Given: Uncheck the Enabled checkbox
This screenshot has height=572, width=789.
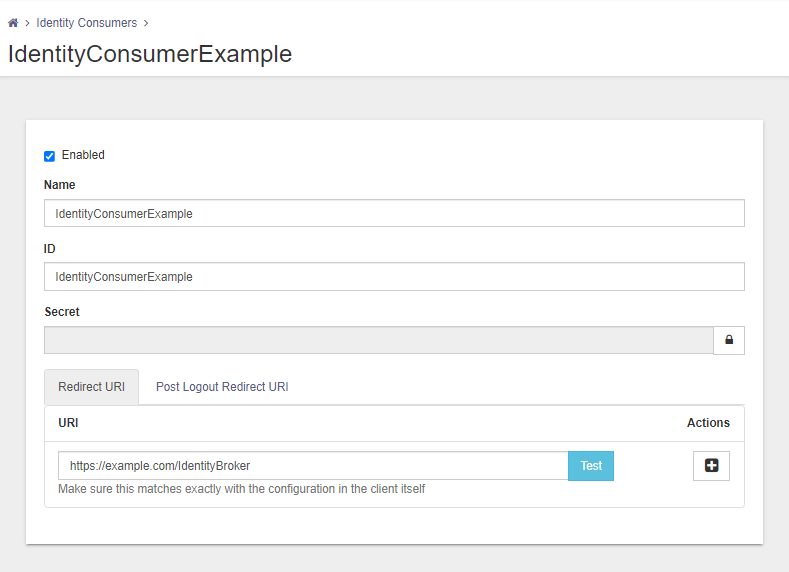Looking at the screenshot, I should coord(49,156).
